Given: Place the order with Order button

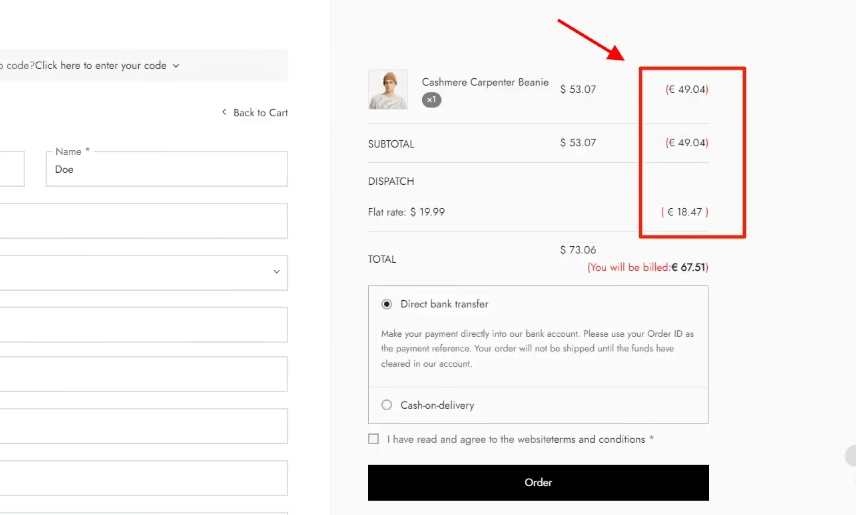Looking at the screenshot, I should [x=538, y=483].
